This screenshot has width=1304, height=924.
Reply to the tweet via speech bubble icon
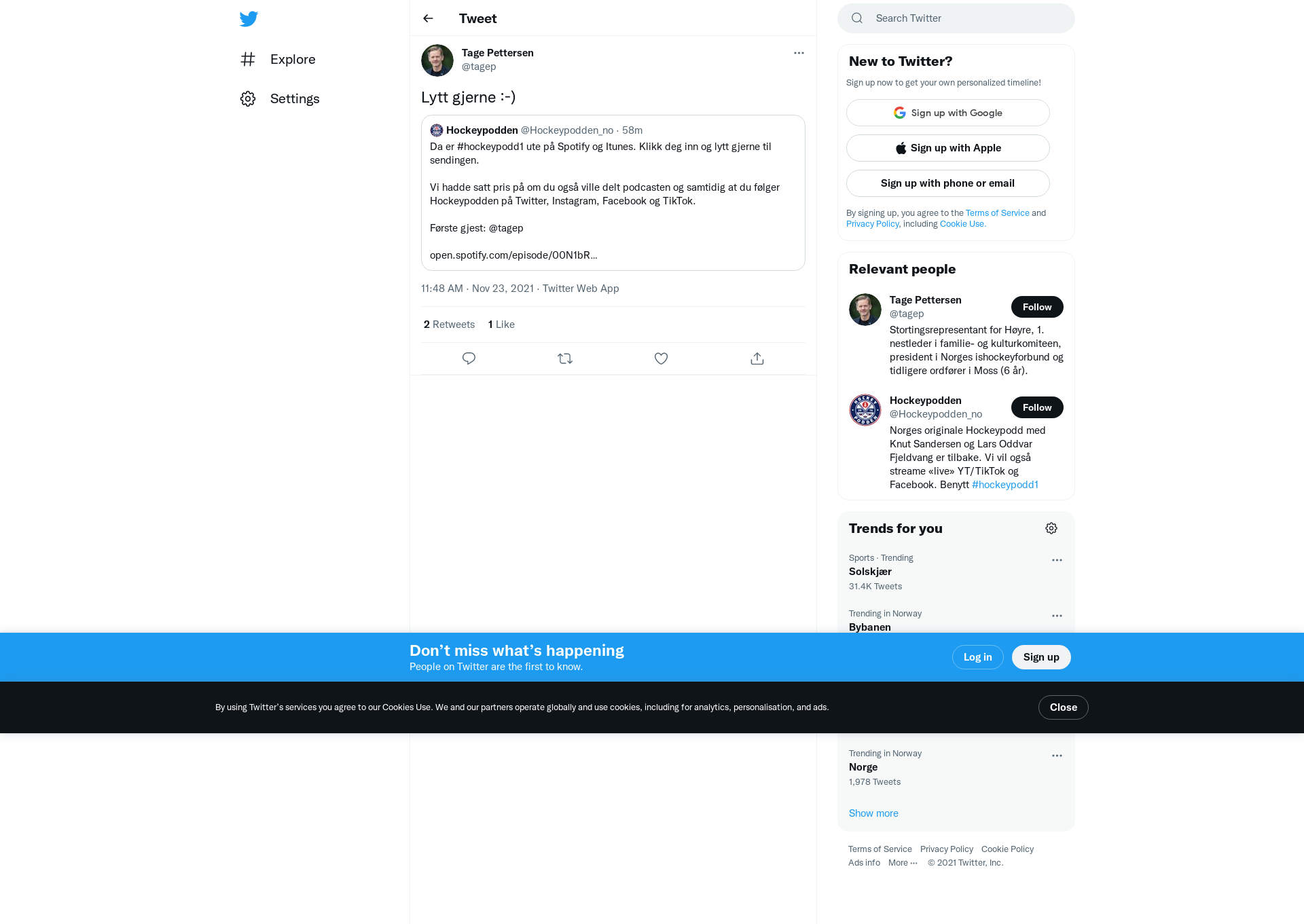pyautogui.click(x=469, y=358)
